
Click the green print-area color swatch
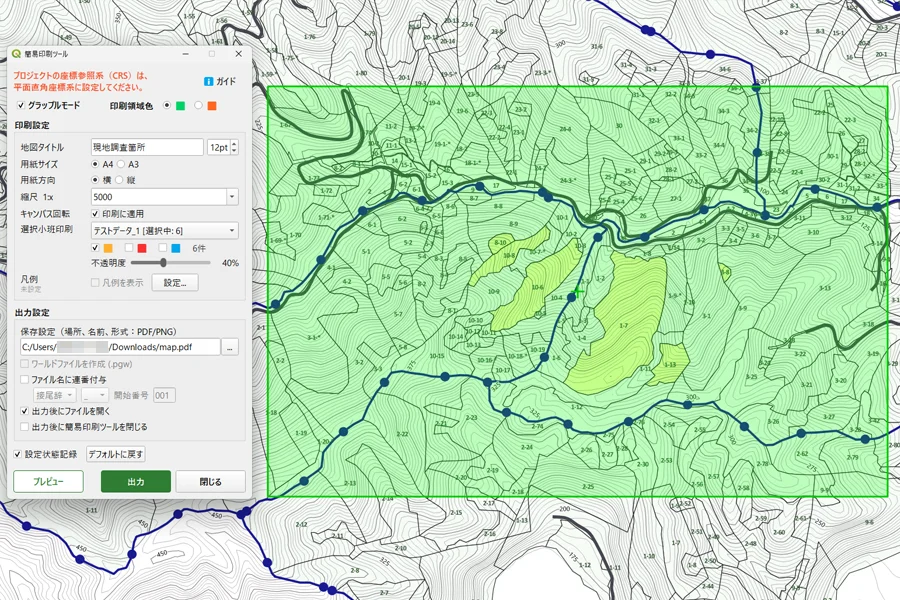[x=180, y=106]
